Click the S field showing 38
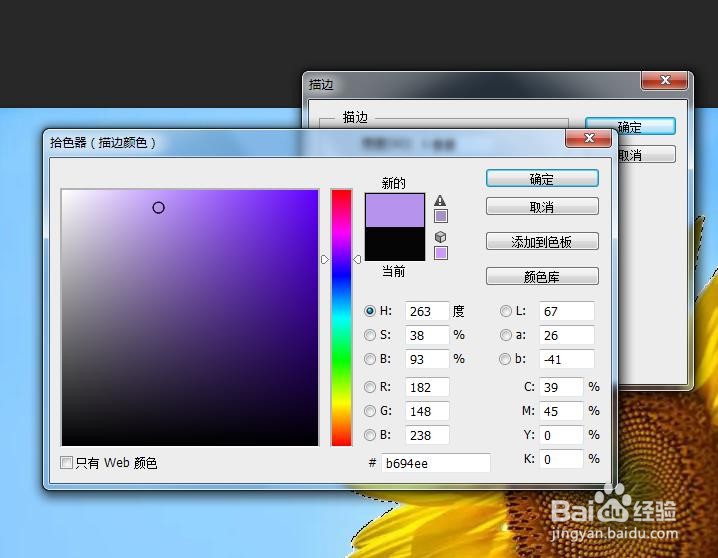The width and height of the screenshot is (718, 558). point(427,335)
